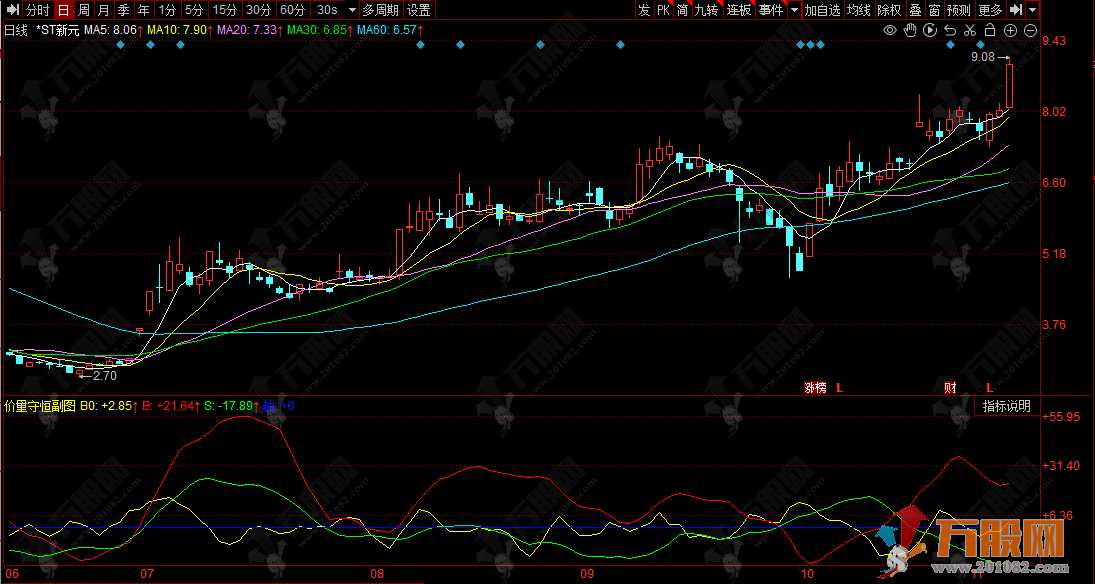The height and width of the screenshot is (584, 1095).
Task: Select the scissors cut tool
Action: 970,31
